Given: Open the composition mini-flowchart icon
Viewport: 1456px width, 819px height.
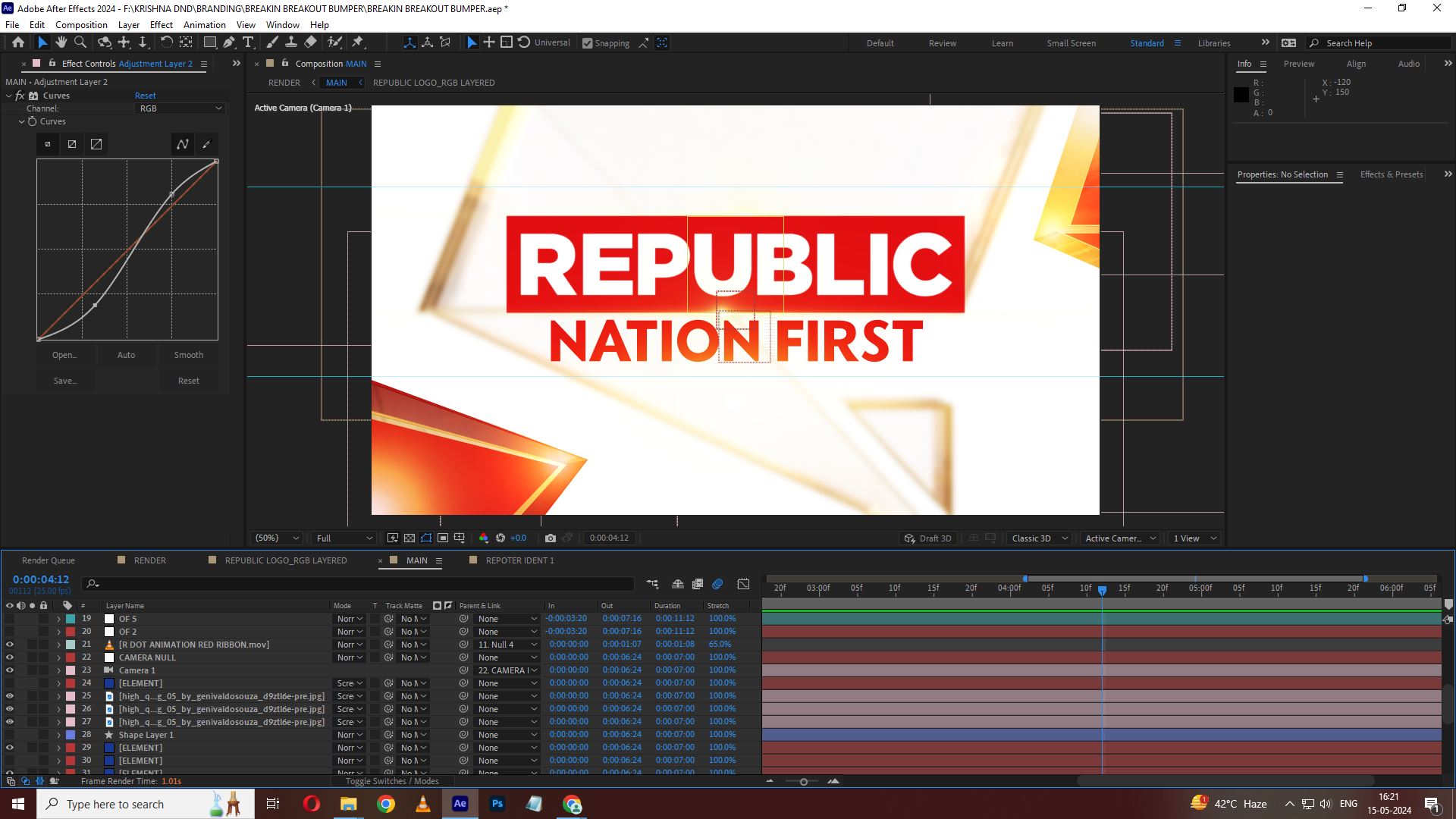Looking at the screenshot, I should pos(652,584).
